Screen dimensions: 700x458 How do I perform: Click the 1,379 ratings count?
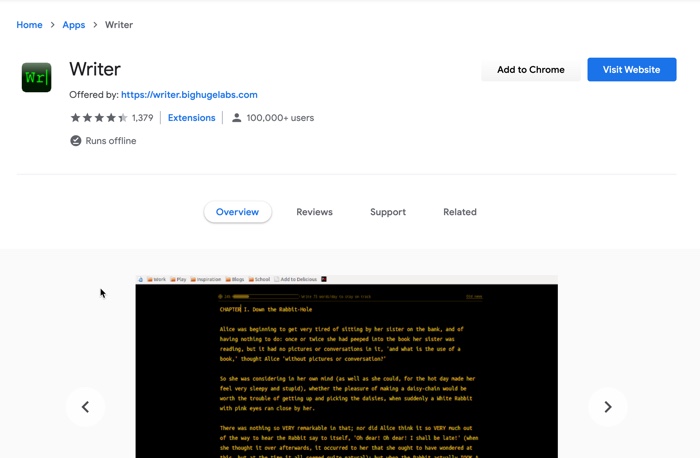pyautogui.click(x=142, y=118)
